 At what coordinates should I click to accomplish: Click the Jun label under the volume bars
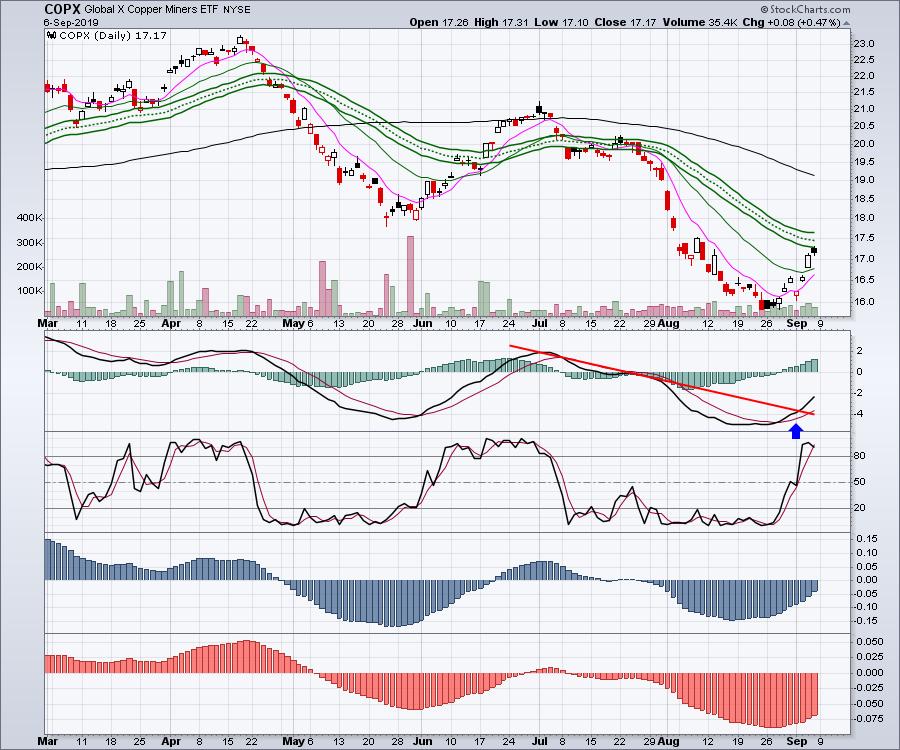[422, 323]
